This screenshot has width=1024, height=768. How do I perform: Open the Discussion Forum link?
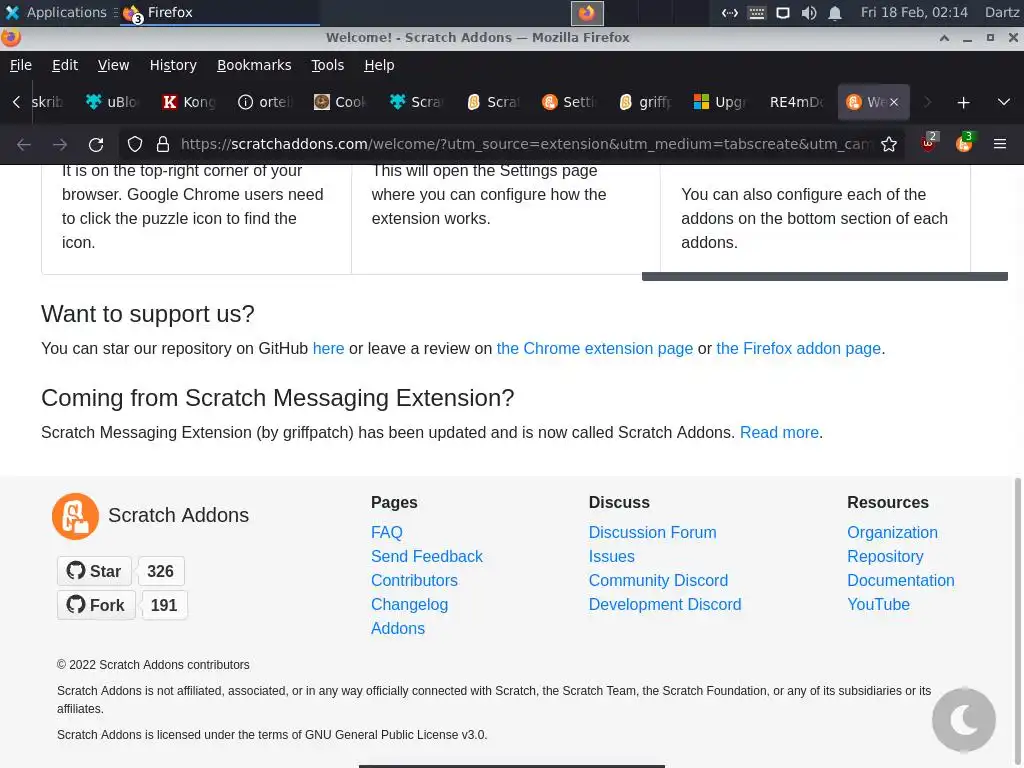pos(652,533)
